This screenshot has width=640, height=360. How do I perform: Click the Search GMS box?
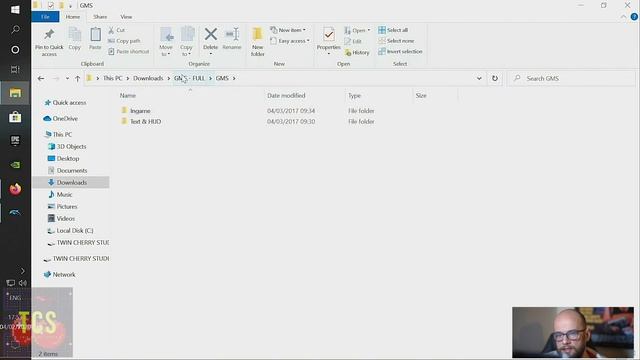tap(571, 78)
